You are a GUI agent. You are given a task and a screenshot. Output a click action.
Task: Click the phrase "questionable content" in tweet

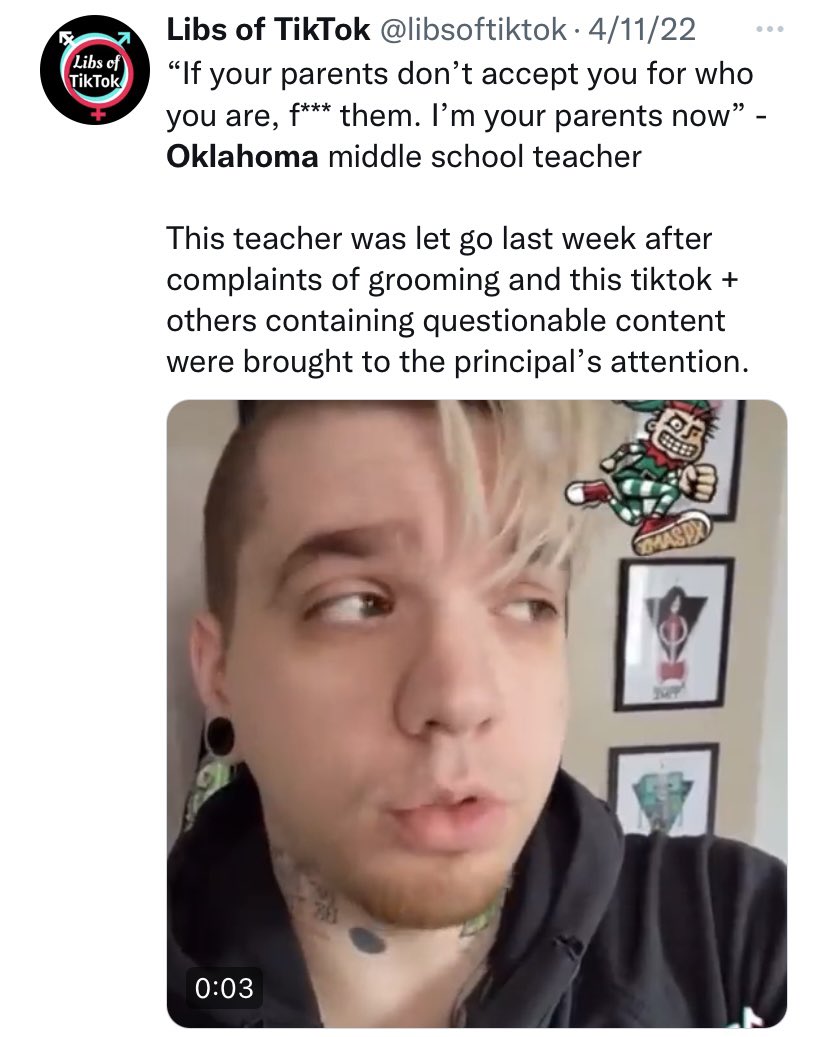[x=574, y=321]
